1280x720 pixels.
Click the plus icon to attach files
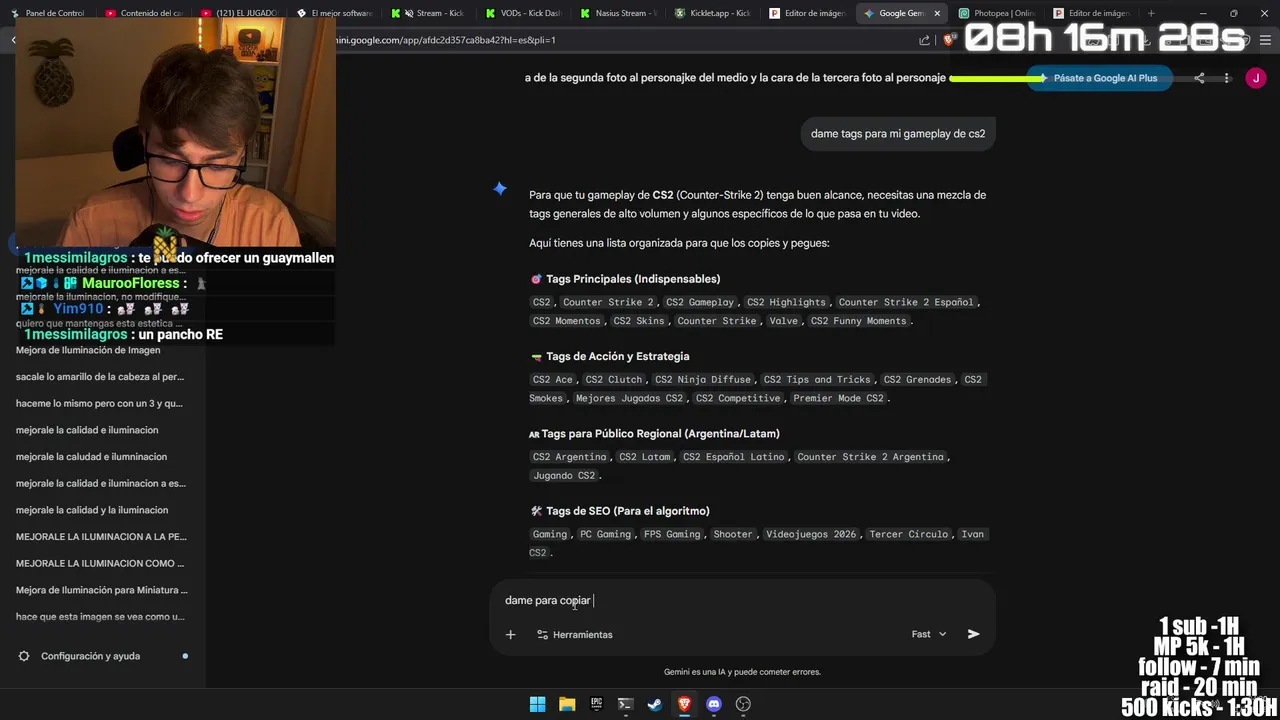pos(510,634)
